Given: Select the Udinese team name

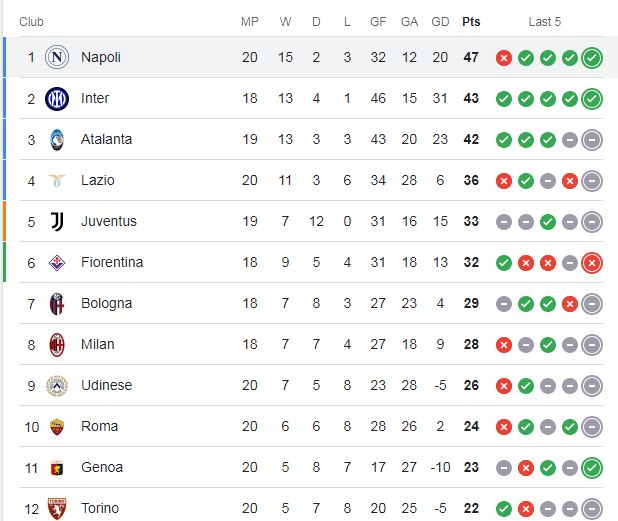Looking at the screenshot, I should pyautogui.click(x=106, y=385).
